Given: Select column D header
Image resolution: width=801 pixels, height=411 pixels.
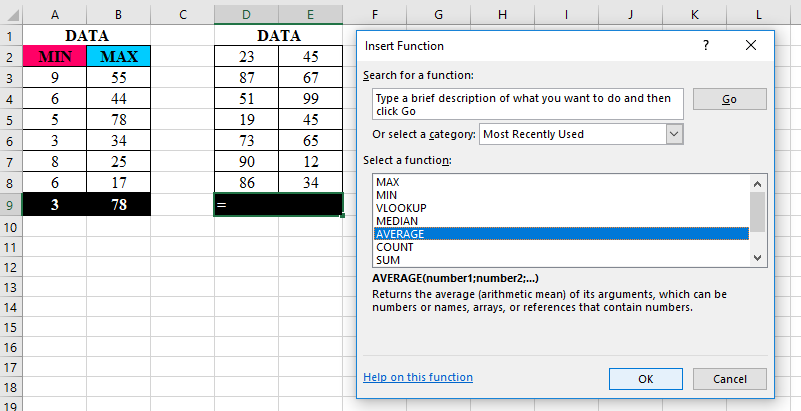Looking at the screenshot, I should point(246,15).
